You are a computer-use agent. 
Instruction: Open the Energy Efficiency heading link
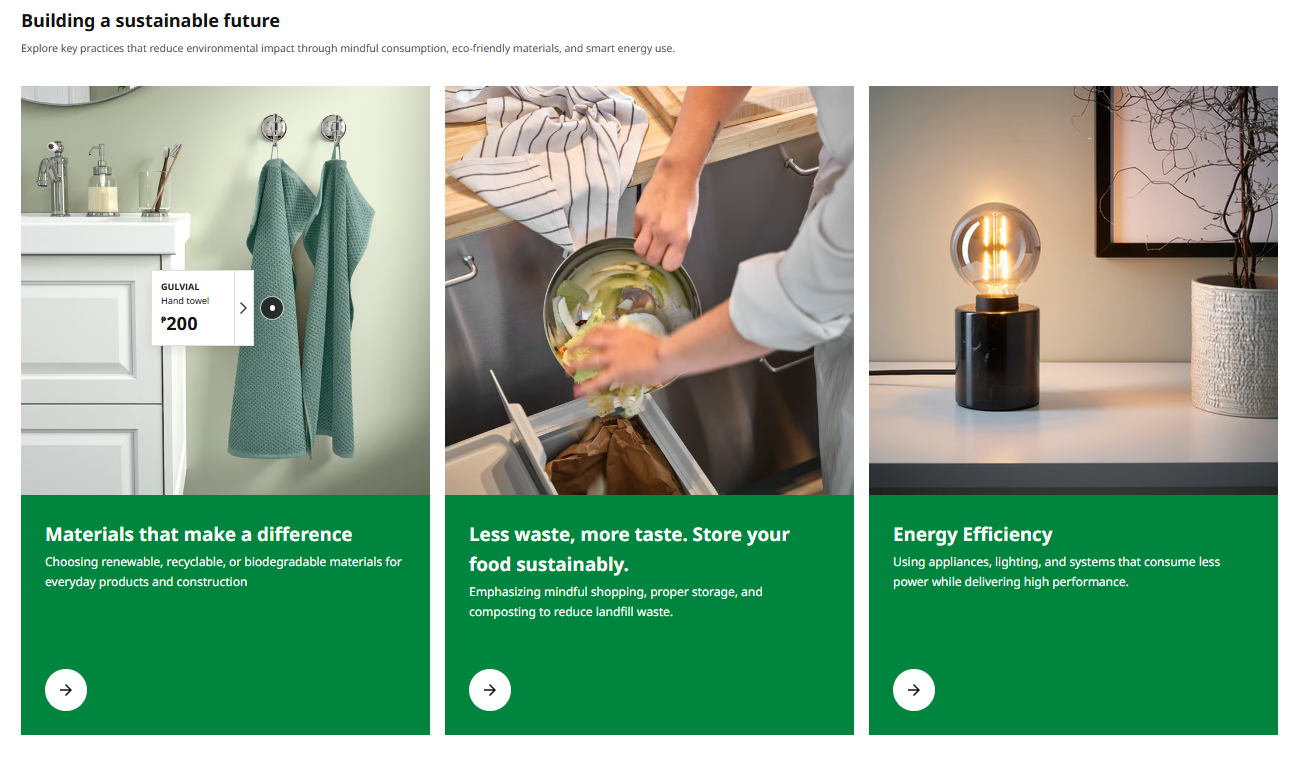[972, 534]
